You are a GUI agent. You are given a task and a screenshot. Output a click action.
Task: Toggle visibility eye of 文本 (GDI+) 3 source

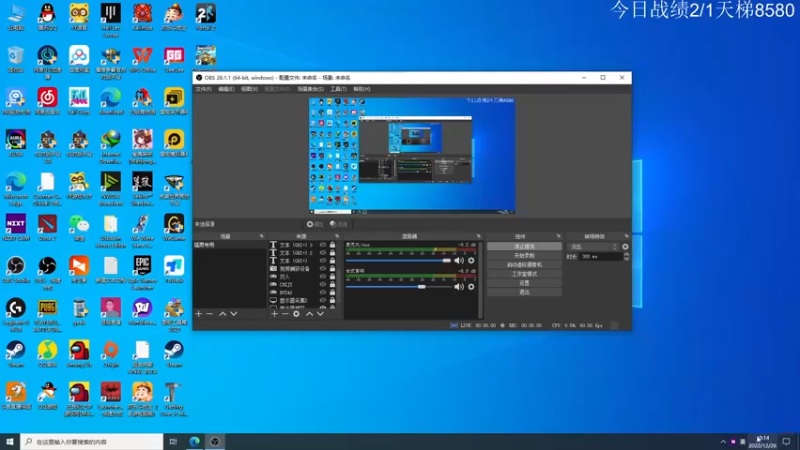coord(322,245)
